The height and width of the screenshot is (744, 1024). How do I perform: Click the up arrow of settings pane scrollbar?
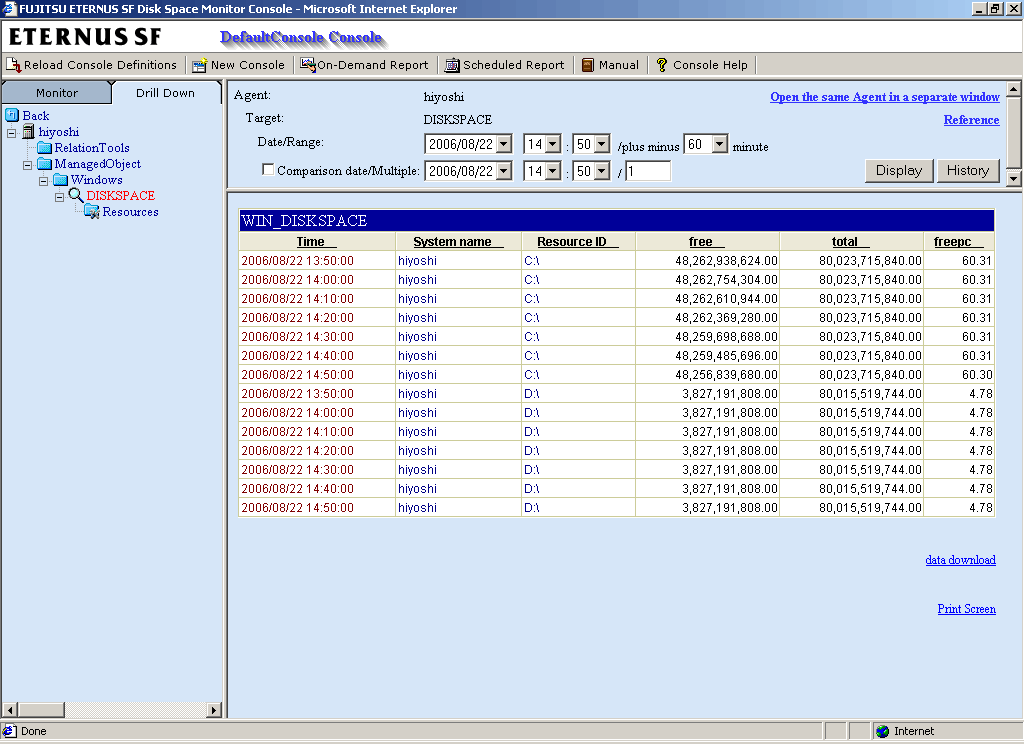pos(1014,89)
